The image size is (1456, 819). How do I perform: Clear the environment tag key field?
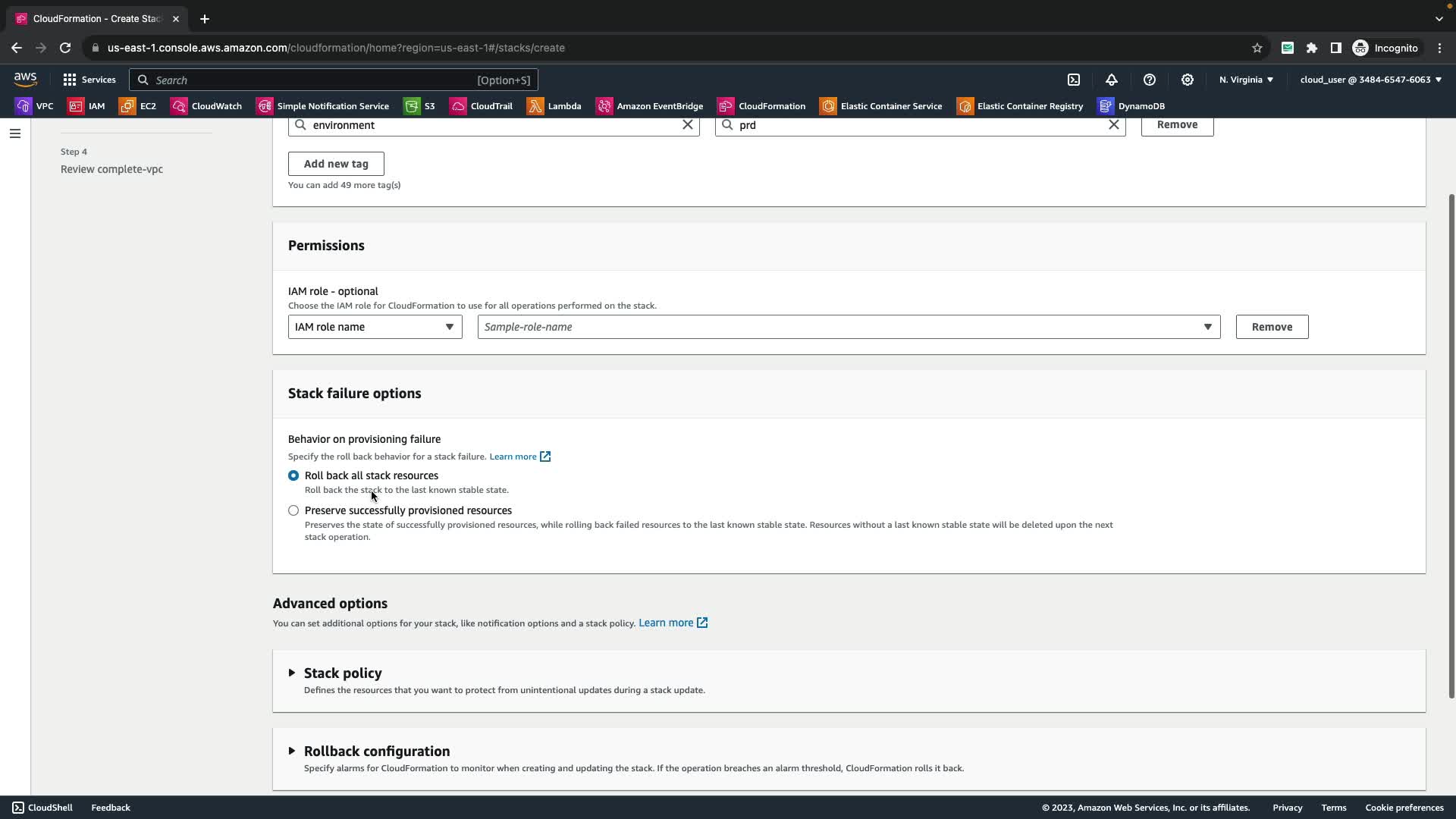pyautogui.click(x=688, y=125)
